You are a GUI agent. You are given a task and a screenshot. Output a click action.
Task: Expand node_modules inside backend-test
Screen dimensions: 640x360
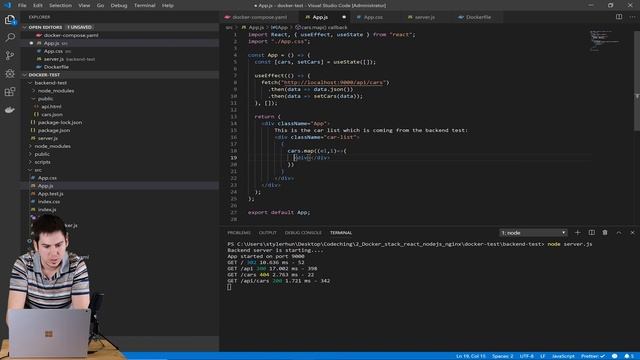click(x=34, y=91)
